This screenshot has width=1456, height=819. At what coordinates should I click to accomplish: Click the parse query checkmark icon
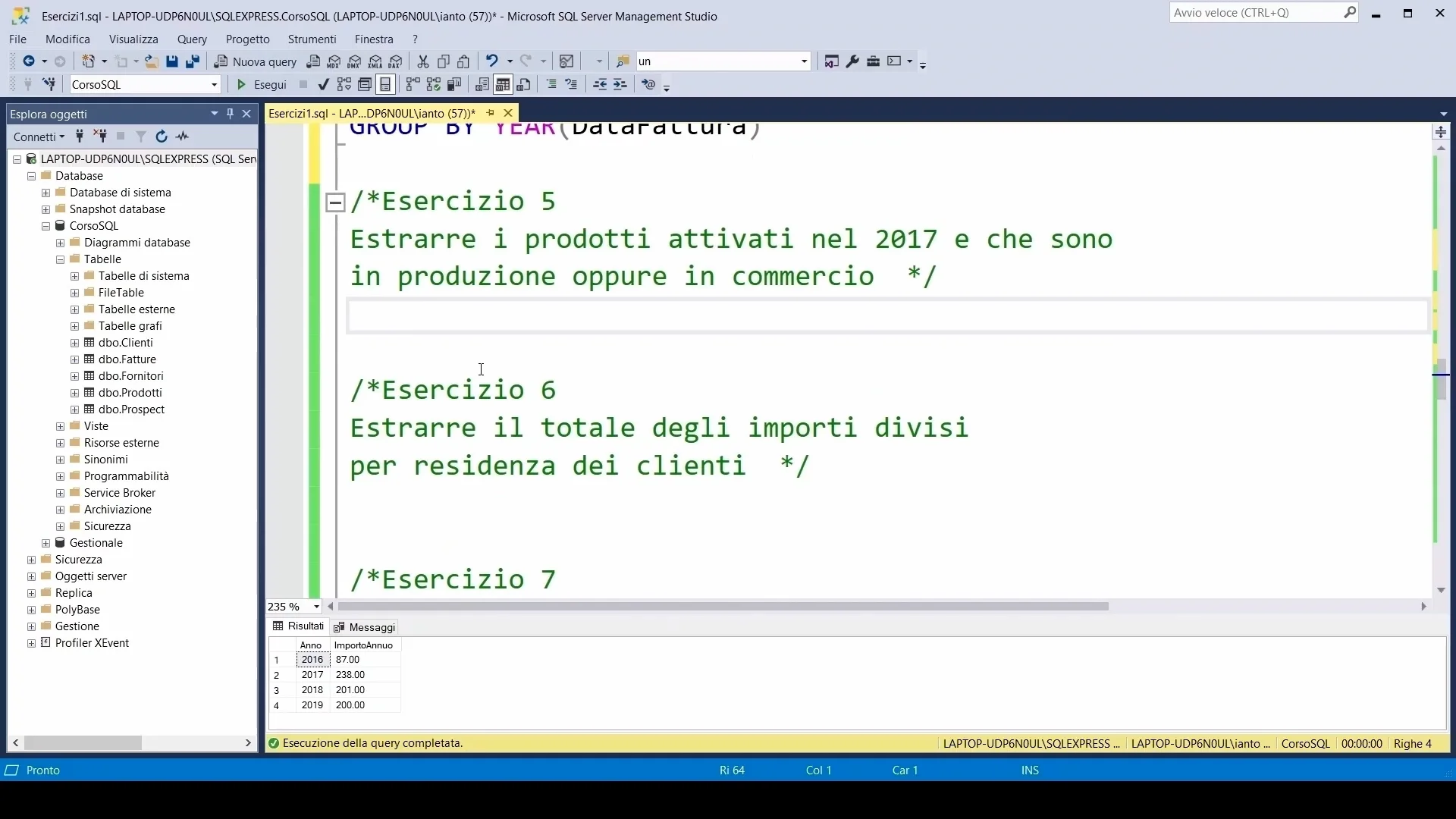(324, 85)
